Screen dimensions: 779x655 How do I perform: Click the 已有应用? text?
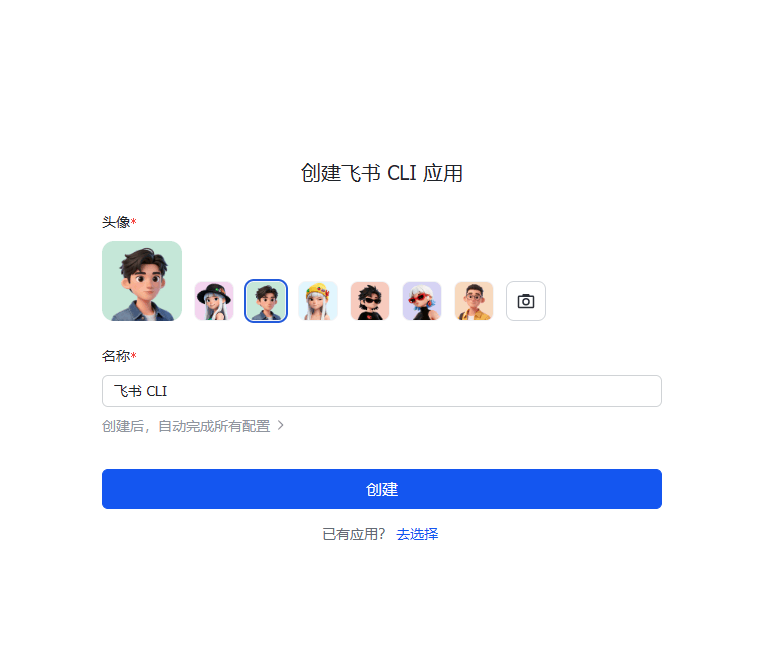click(x=354, y=534)
